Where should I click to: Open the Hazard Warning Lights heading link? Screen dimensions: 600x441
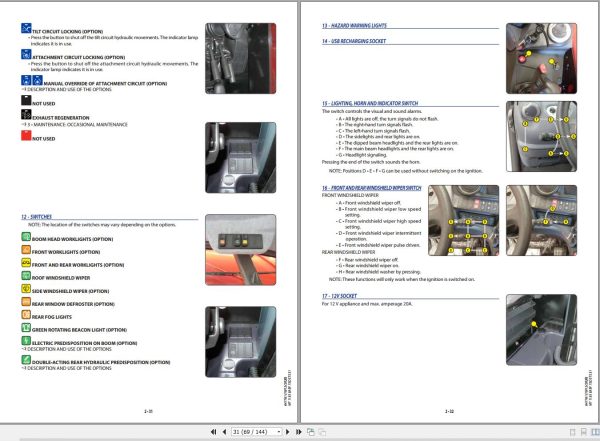(x=354, y=26)
